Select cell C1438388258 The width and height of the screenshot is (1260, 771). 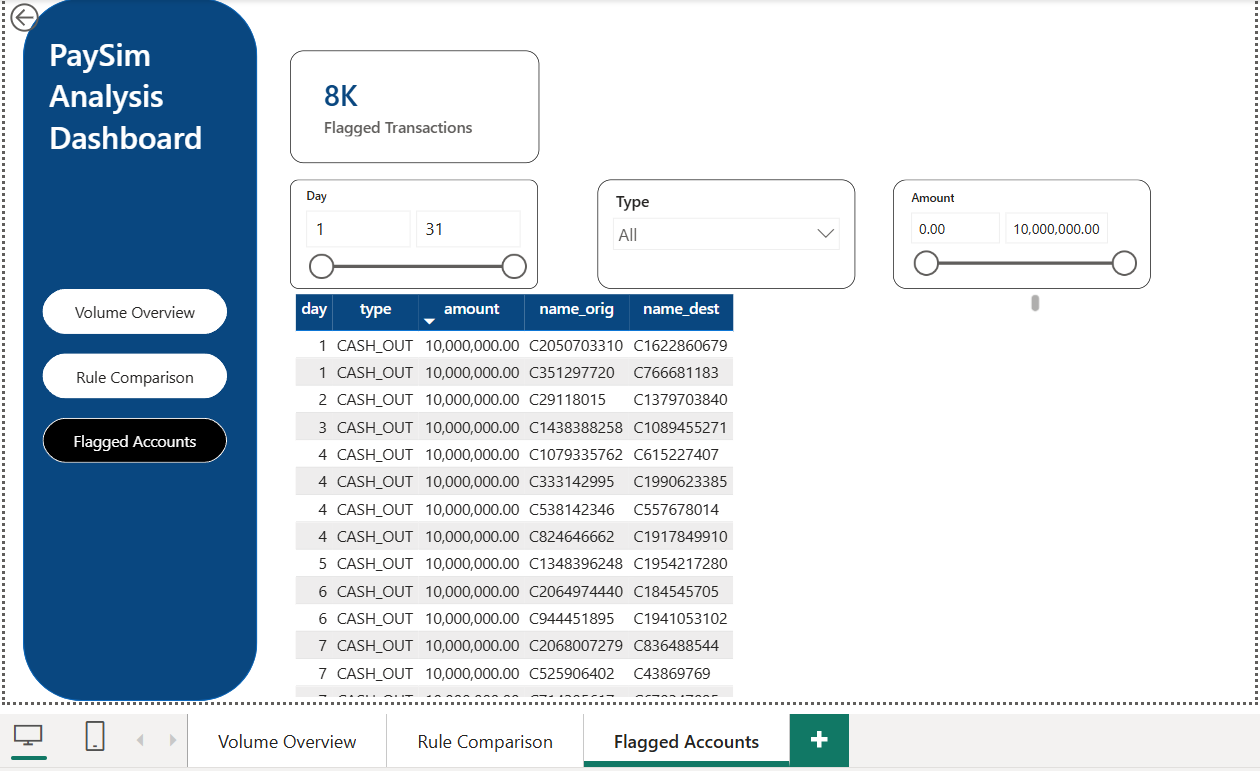pyautogui.click(x=576, y=427)
